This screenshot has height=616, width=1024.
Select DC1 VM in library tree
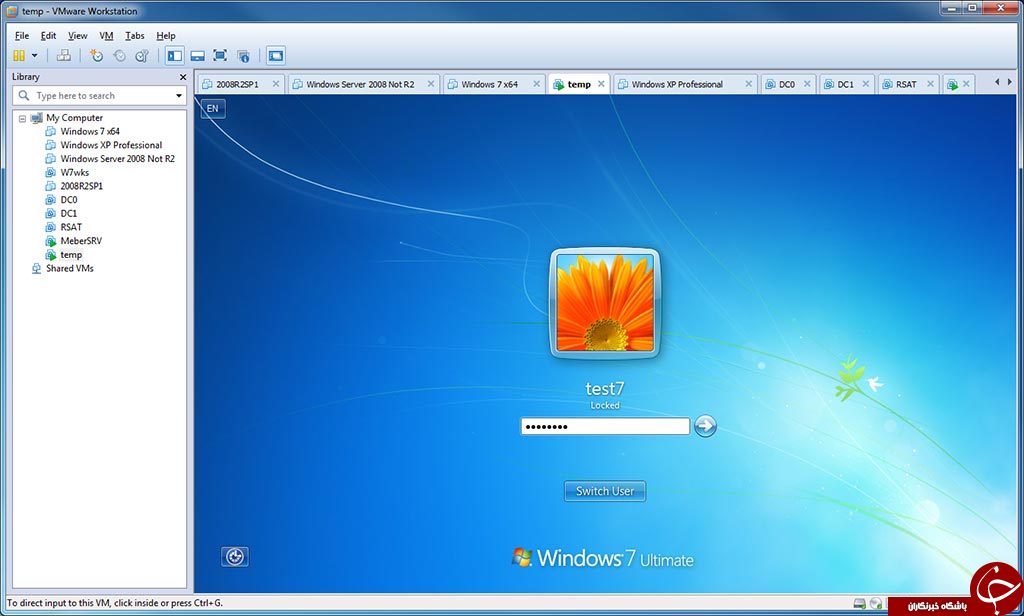(x=69, y=214)
